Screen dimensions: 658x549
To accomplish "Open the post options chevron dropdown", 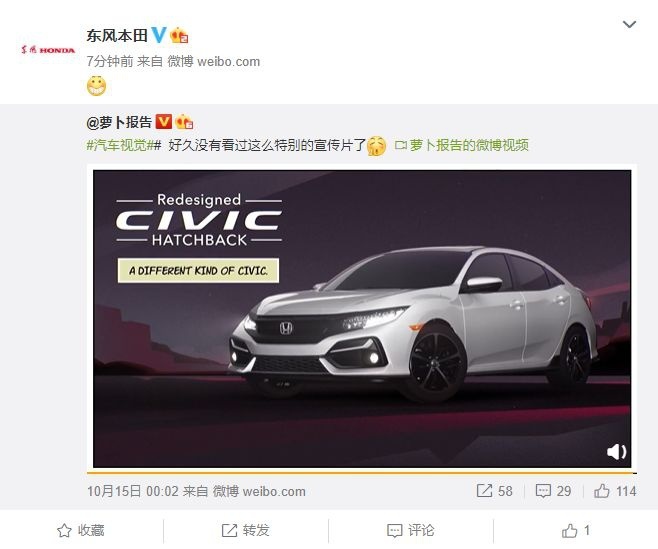I will pyautogui.click(x=629, y=24).
